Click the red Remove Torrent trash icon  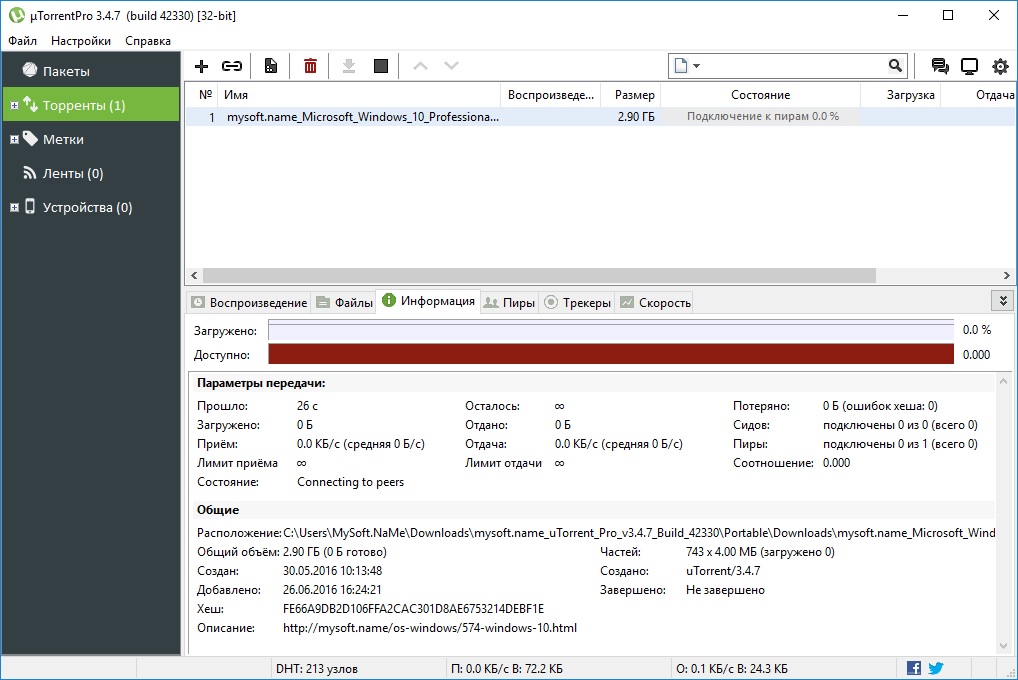(310, 66)
